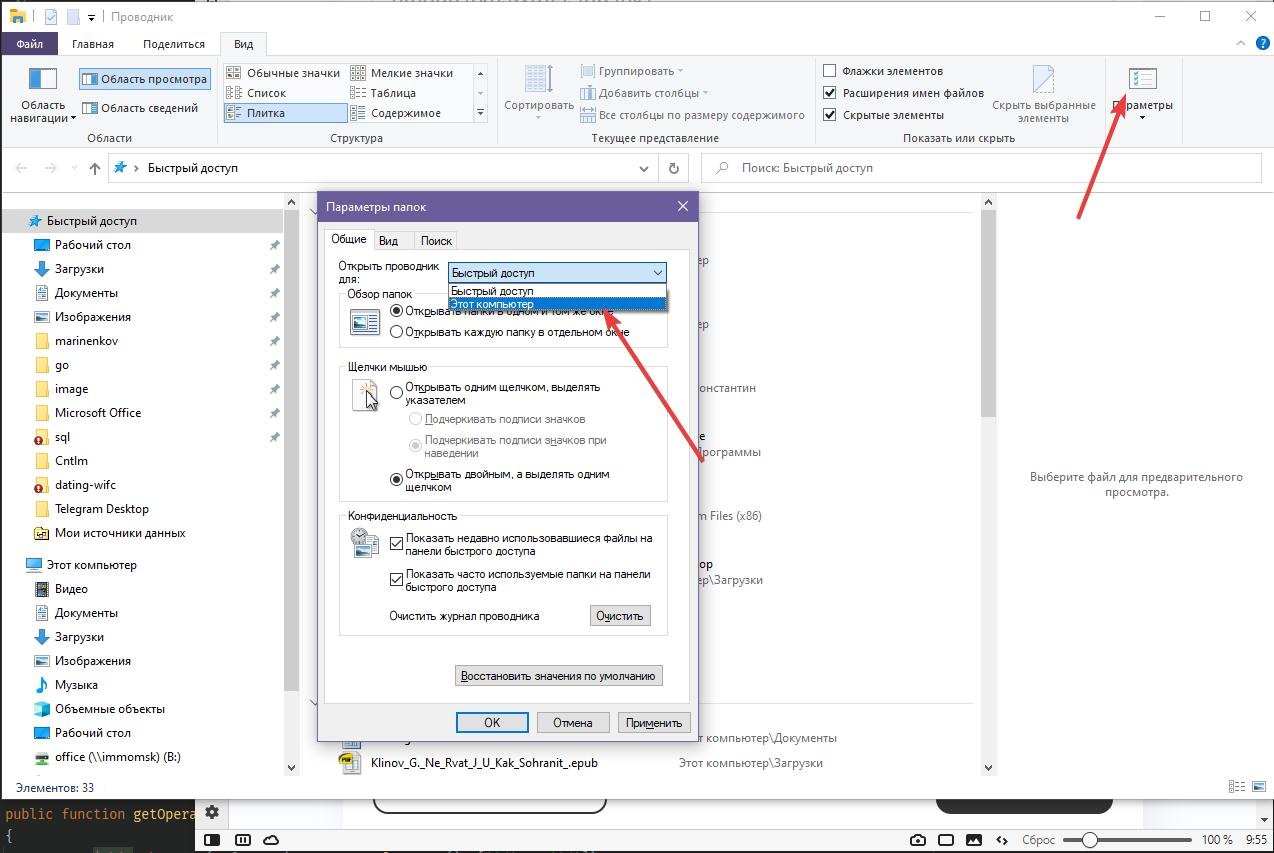Uncheck Показать часто используемые папки checkbox
This screenshot has height=853, width=1274.
[397, 579]
